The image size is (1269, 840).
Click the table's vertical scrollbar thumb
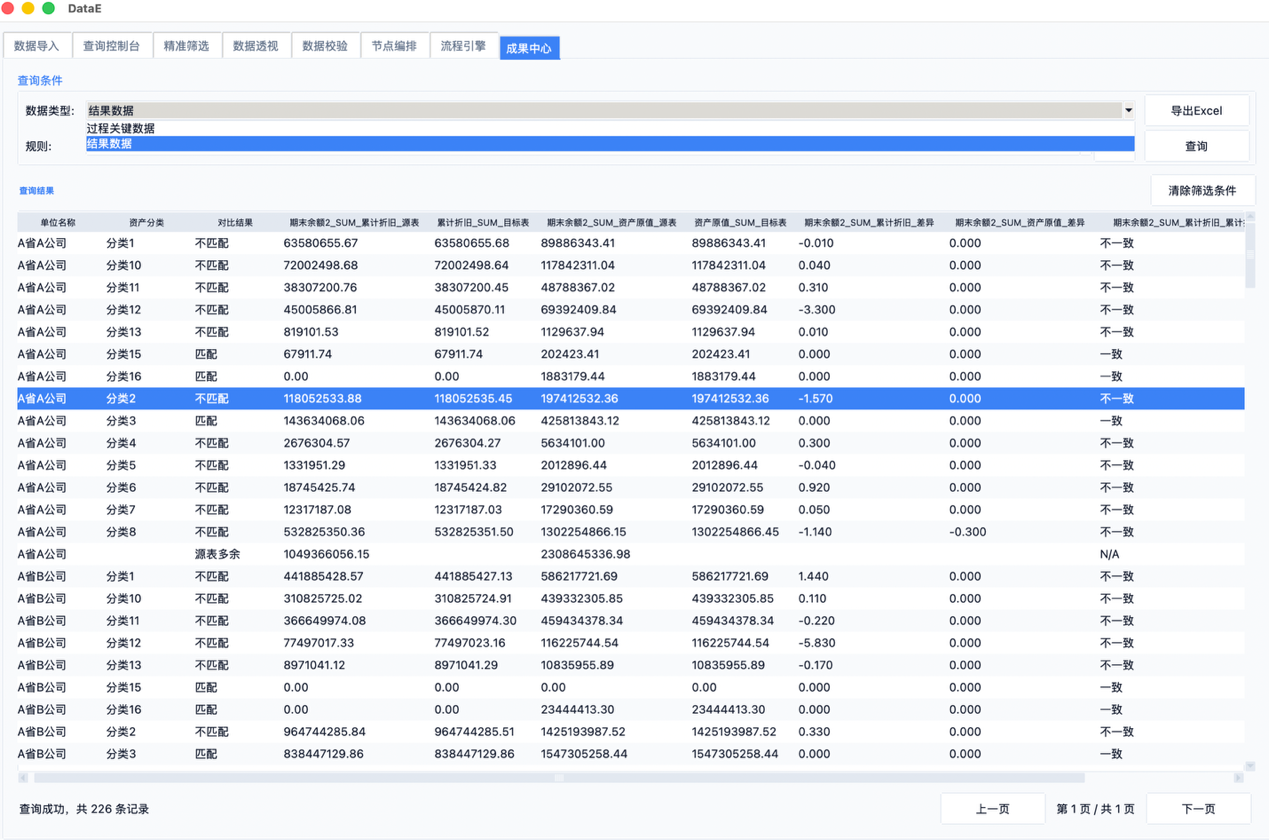(1250, 255)
